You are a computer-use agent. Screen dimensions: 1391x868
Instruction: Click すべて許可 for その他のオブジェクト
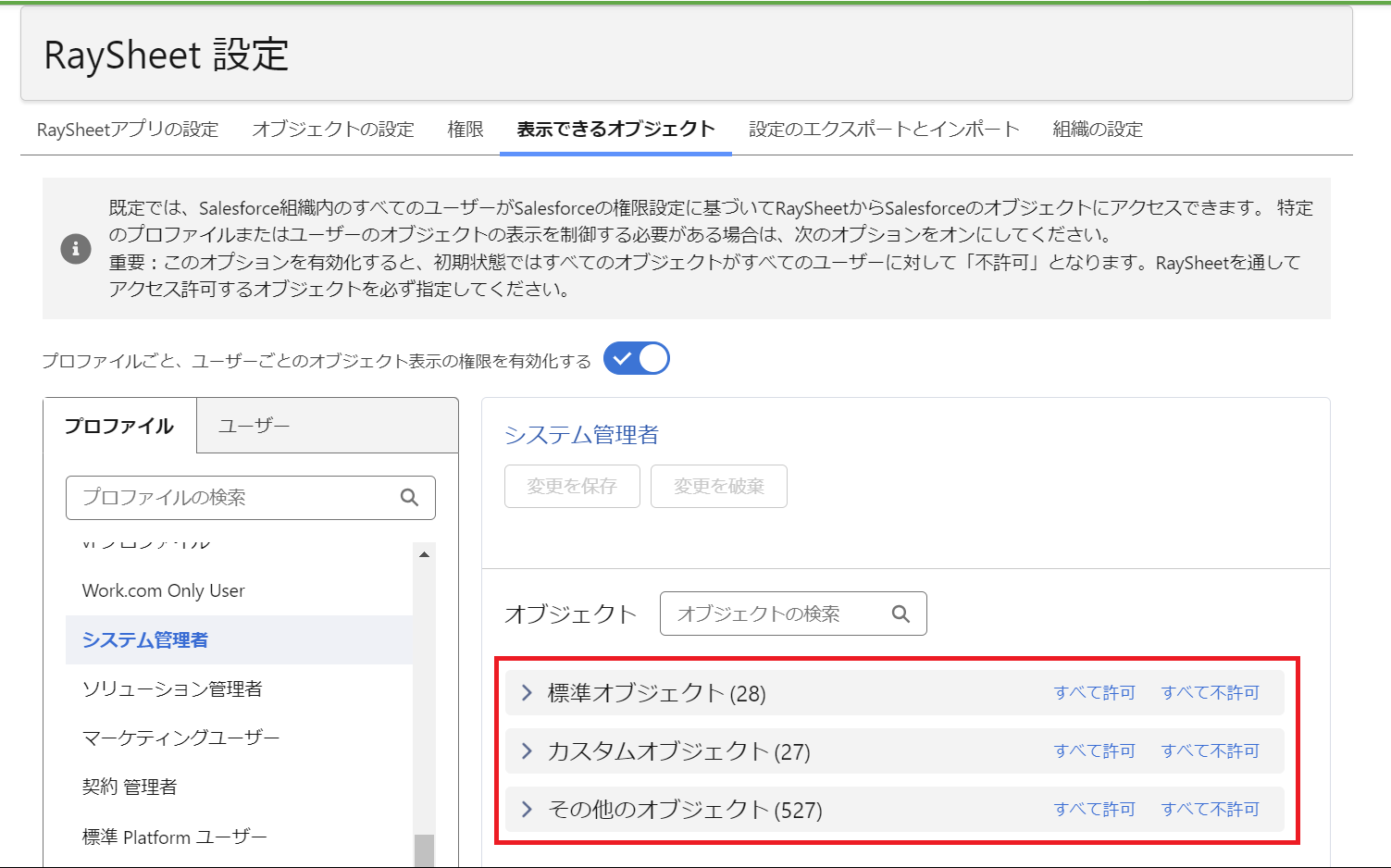(1094, 810)
